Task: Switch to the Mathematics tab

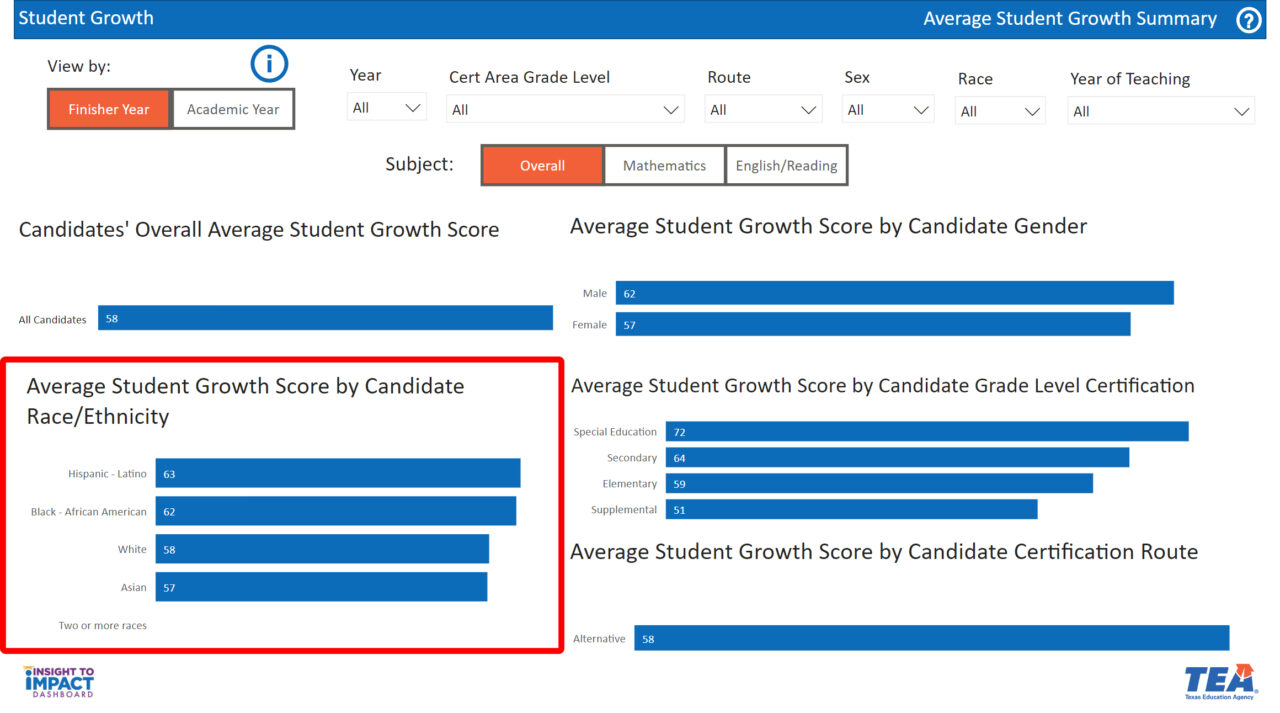Action: 664,165
